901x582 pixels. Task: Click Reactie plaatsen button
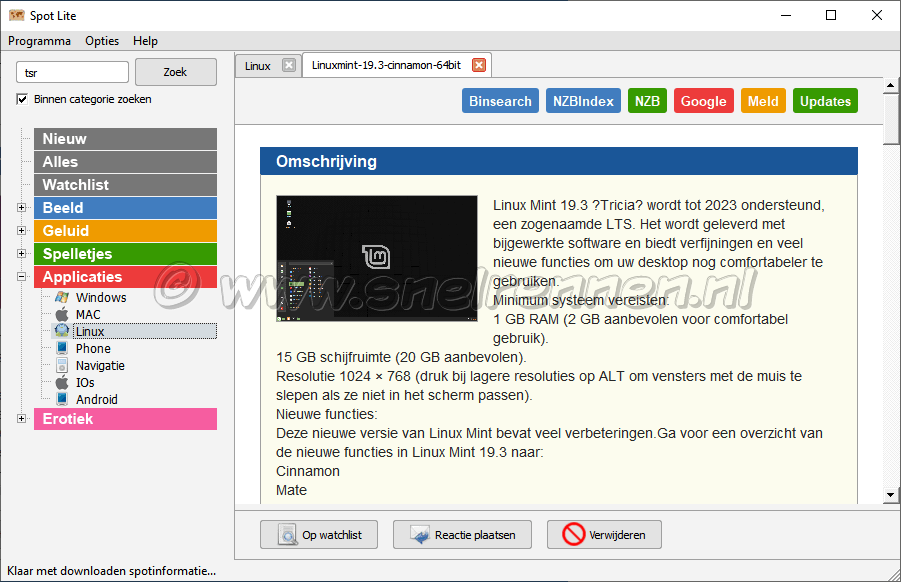pyautogui.click(x=463, y=535)
